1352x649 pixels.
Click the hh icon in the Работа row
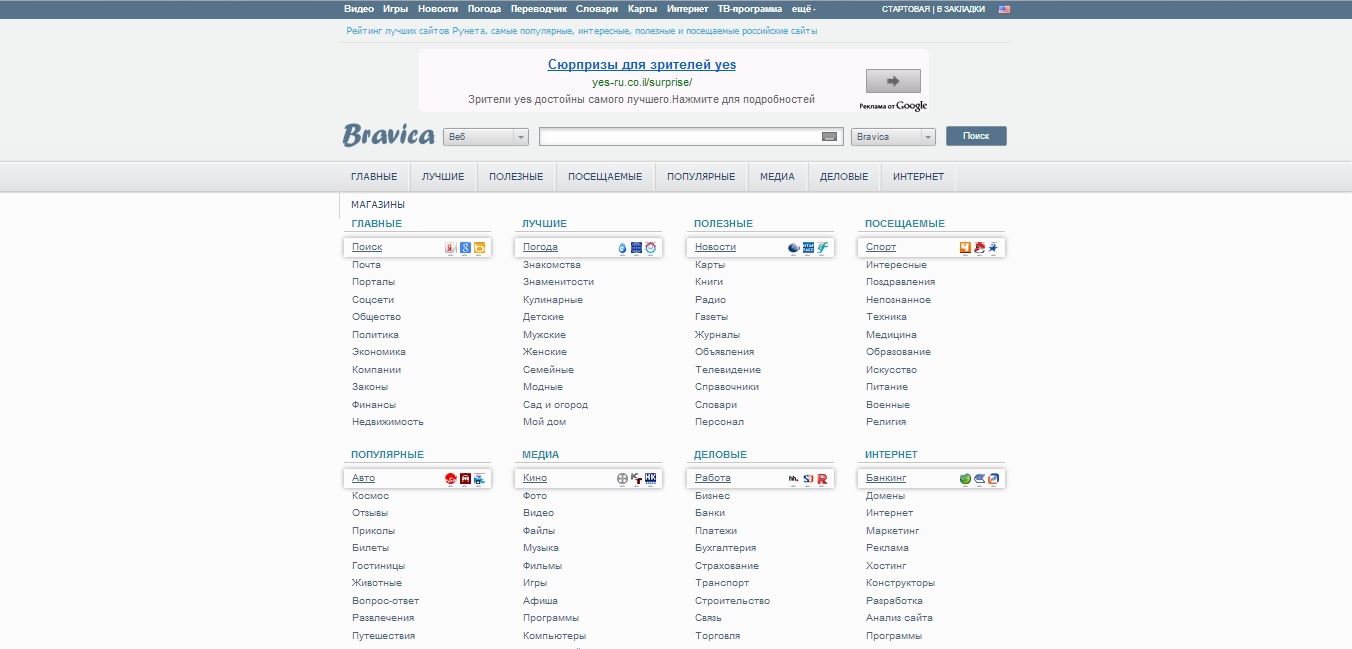[x=794, y=479]
